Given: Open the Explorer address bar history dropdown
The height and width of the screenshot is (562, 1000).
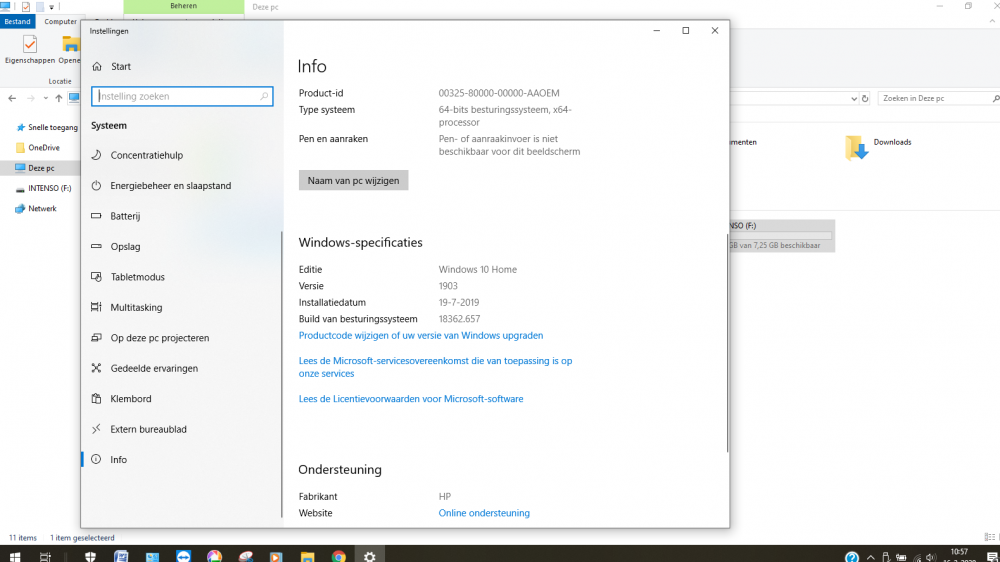Looking at the screenshot, I should (x=853, y=98).
